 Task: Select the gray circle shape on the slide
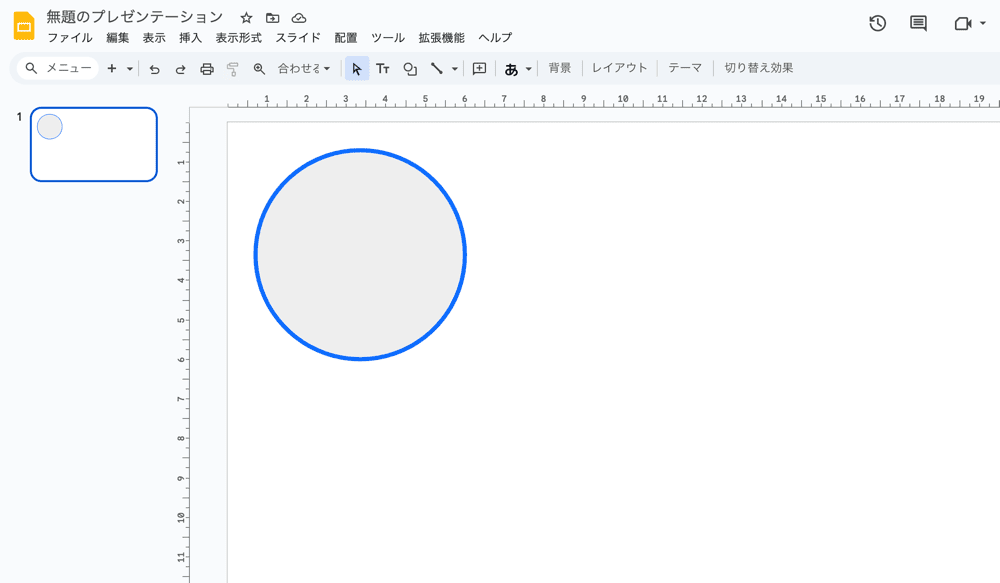pyautogui.click(x=360, y=255)
